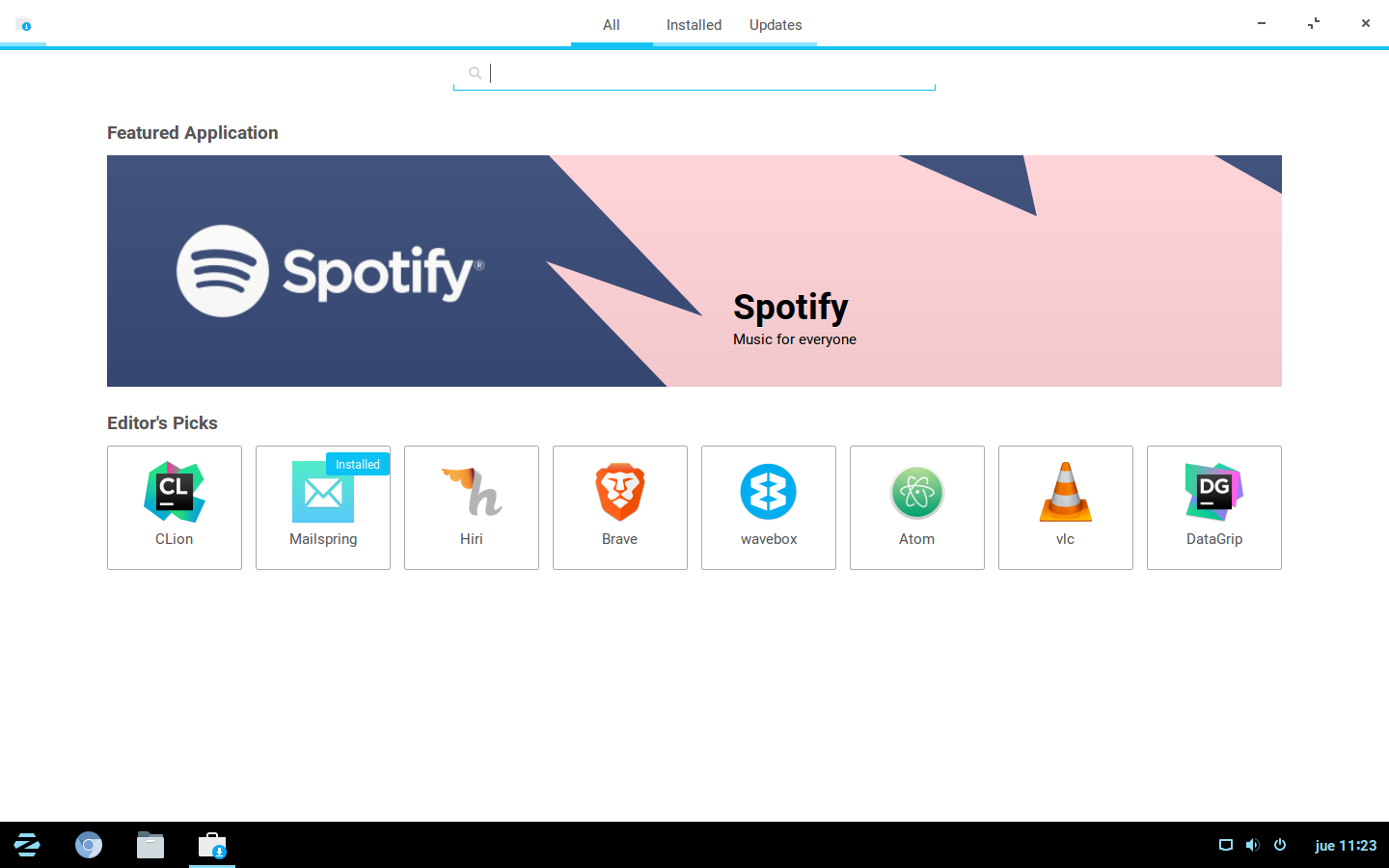
Task: Open the Brave browser icon
Action: point(620,493)
